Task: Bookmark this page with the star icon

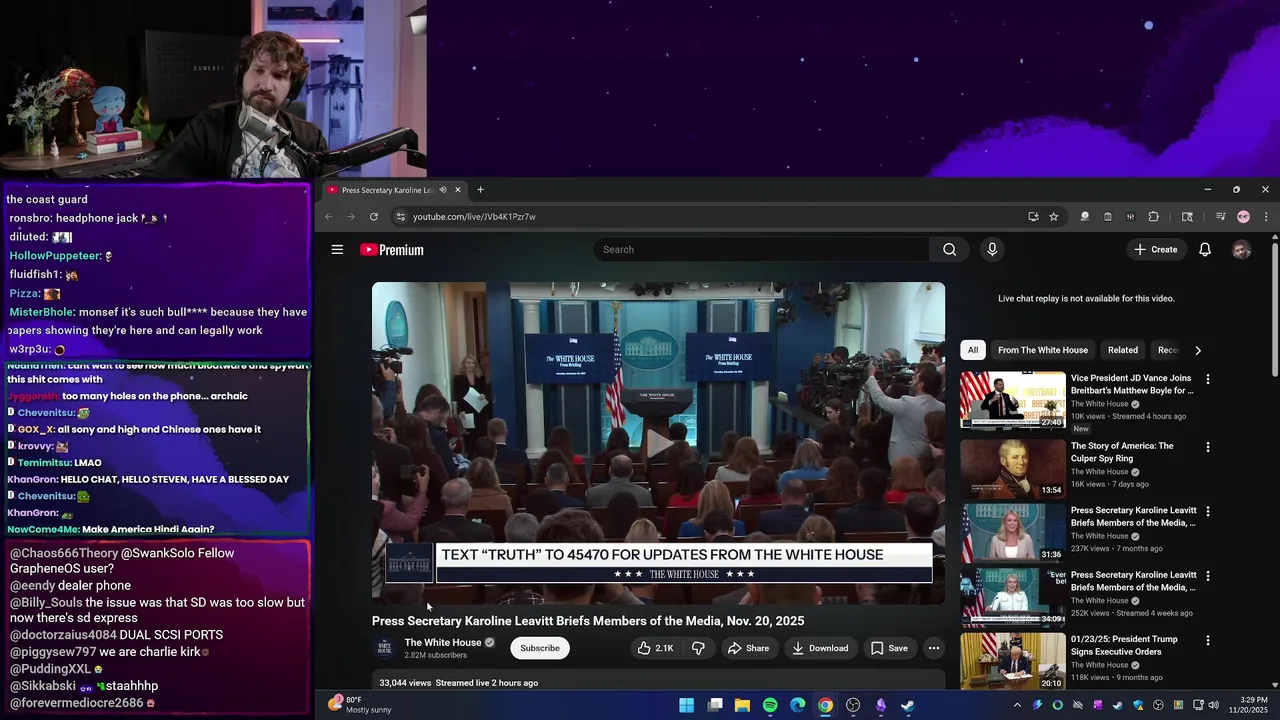Action: [1053, 217]
